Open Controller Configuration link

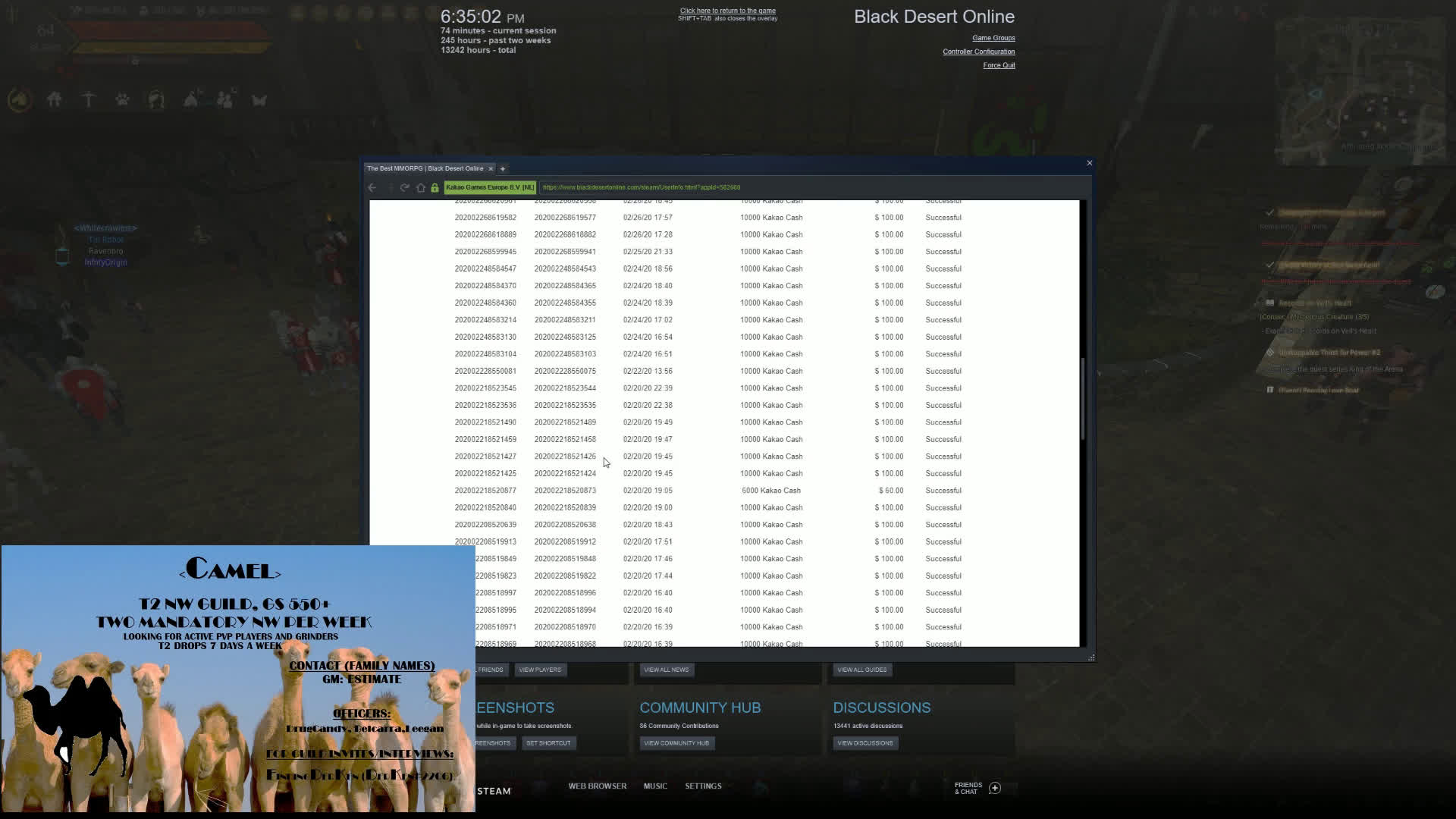point(978,52)
